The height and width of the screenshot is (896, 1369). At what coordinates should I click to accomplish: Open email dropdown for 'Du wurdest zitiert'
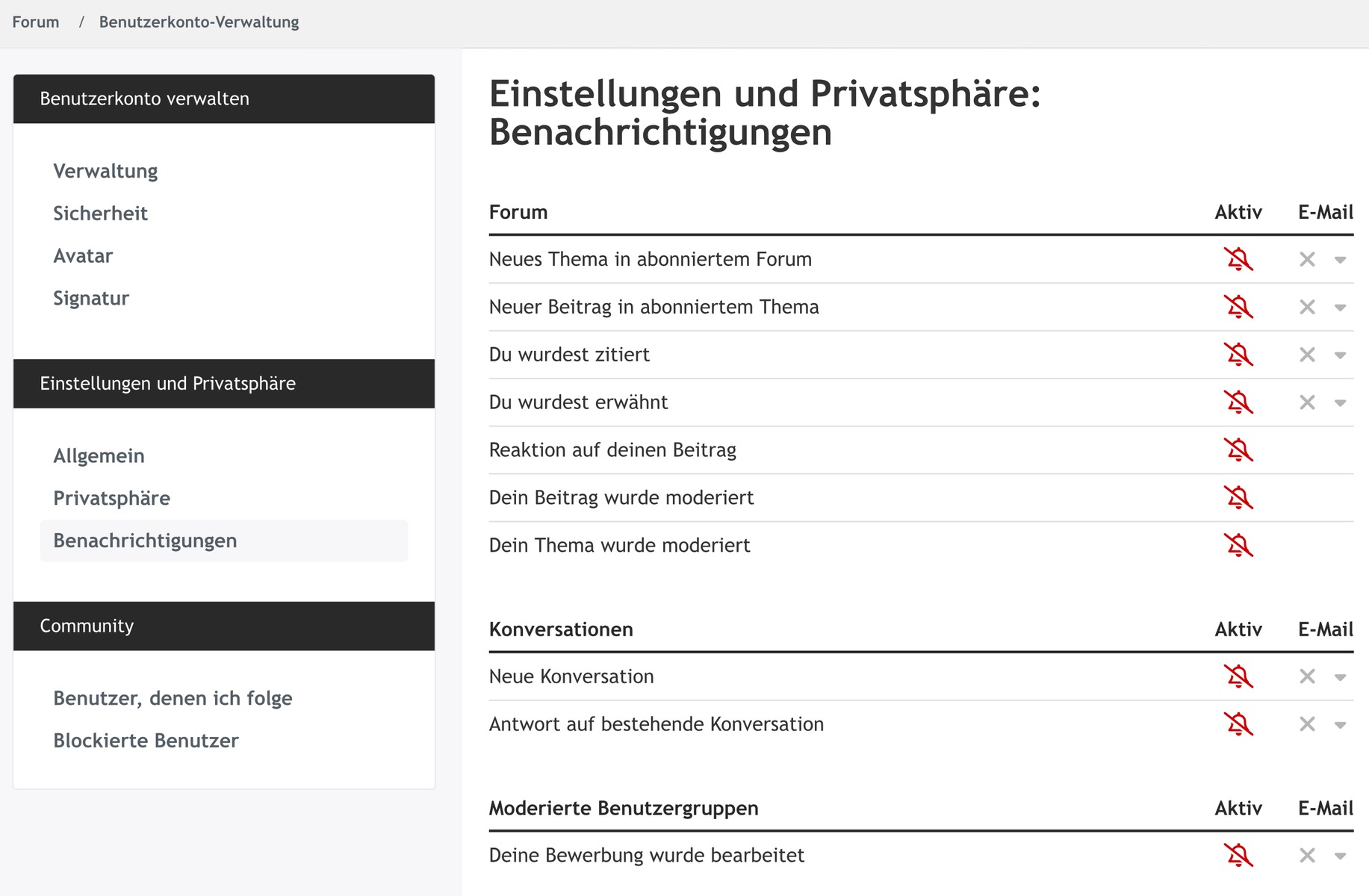(x=1340, y=355)
